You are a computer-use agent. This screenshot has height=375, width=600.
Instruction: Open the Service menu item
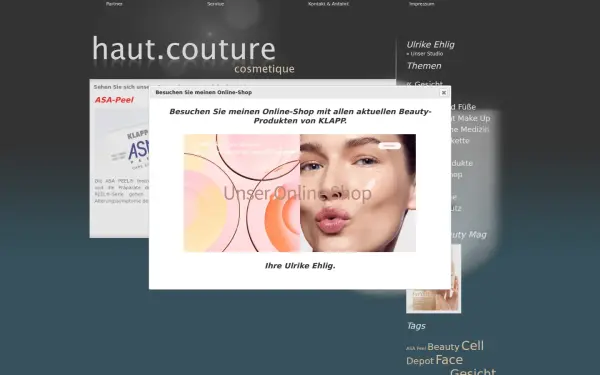(x=215, y=4)
